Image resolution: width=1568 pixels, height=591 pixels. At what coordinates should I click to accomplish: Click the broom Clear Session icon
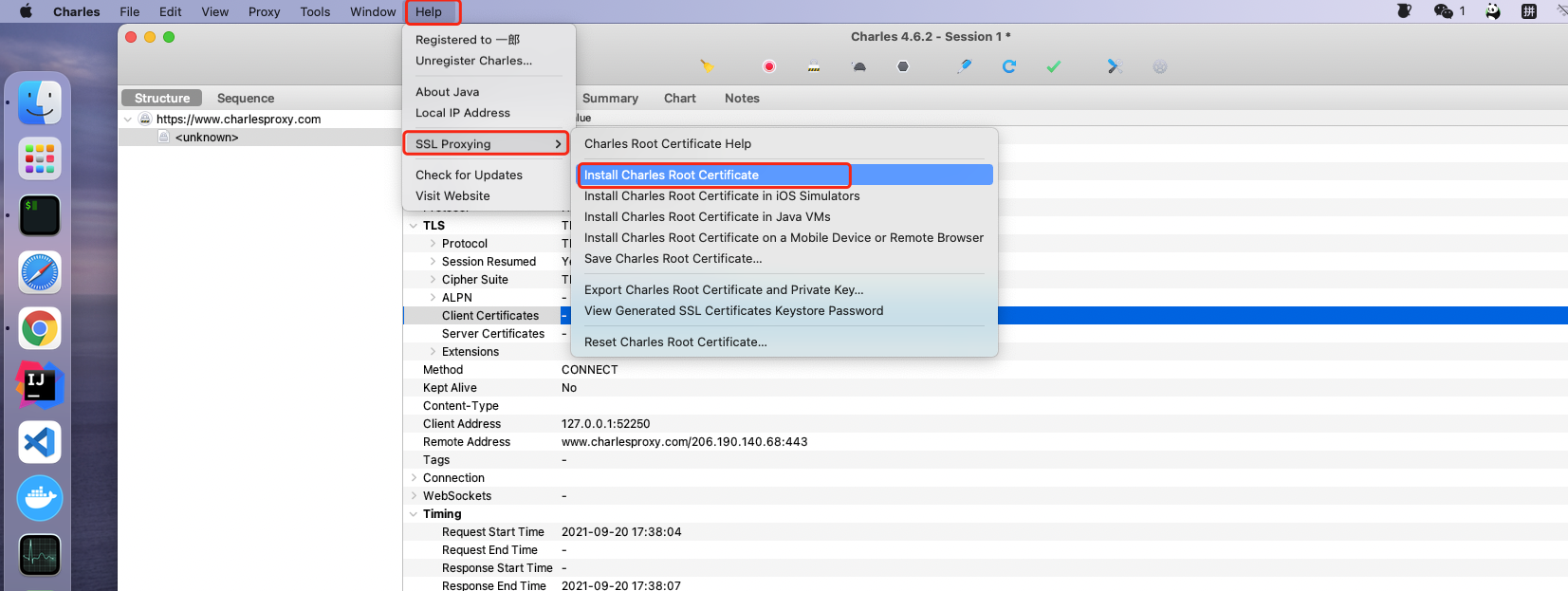tap(707, 66)
